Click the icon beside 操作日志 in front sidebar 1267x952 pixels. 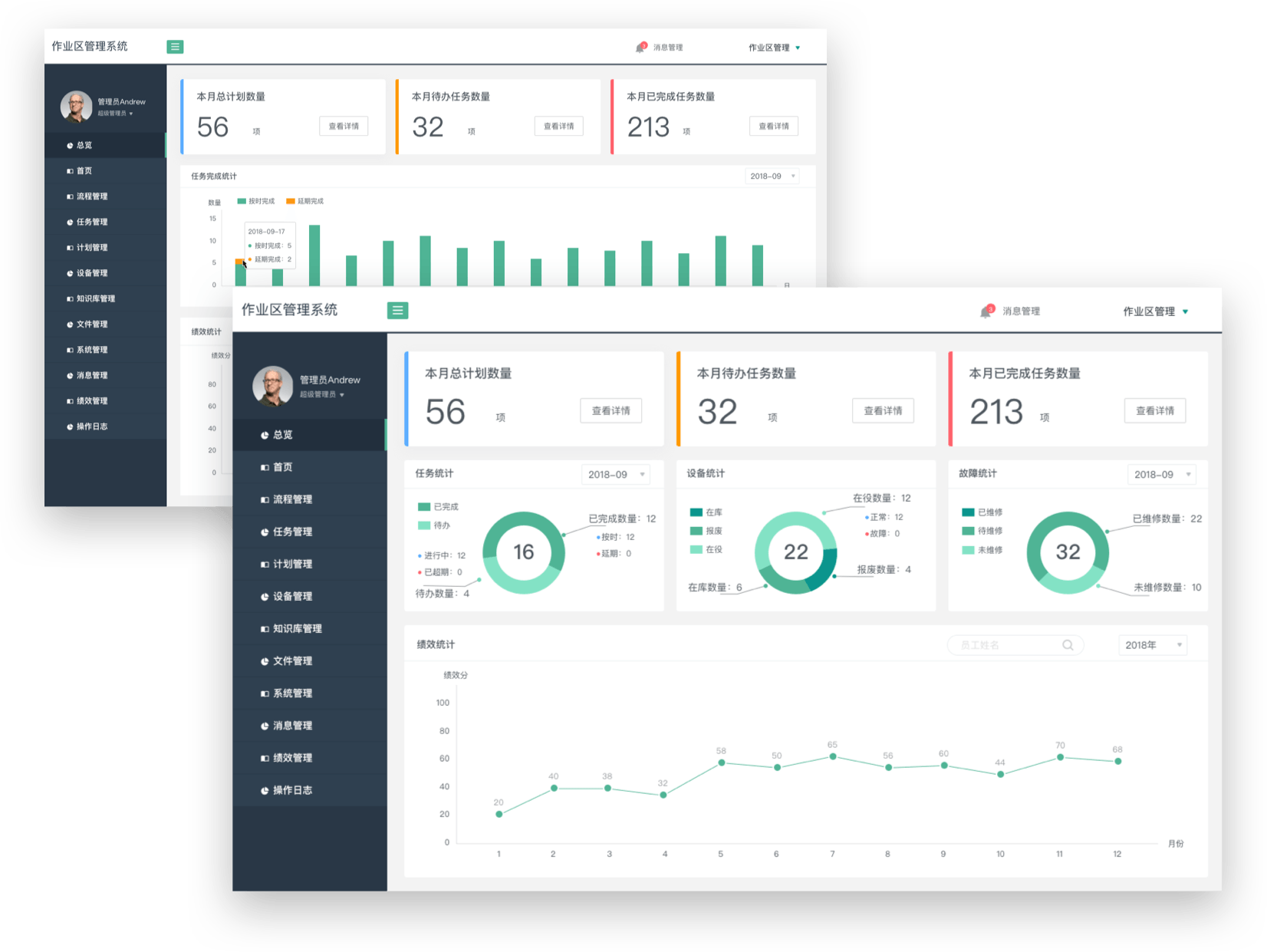point(265,790)
